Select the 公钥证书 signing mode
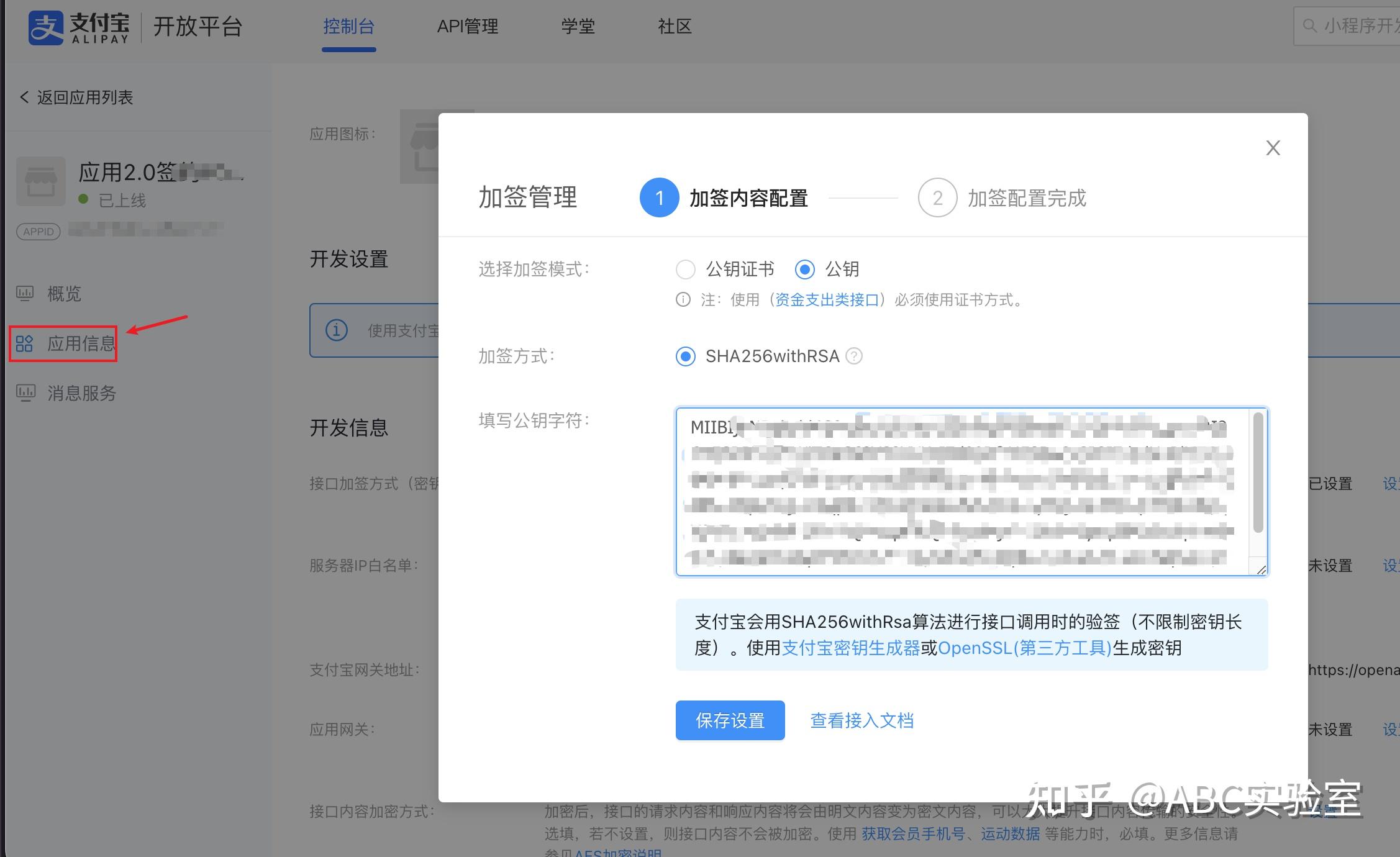Viewport: 1400px width, 857px height. 685,270
